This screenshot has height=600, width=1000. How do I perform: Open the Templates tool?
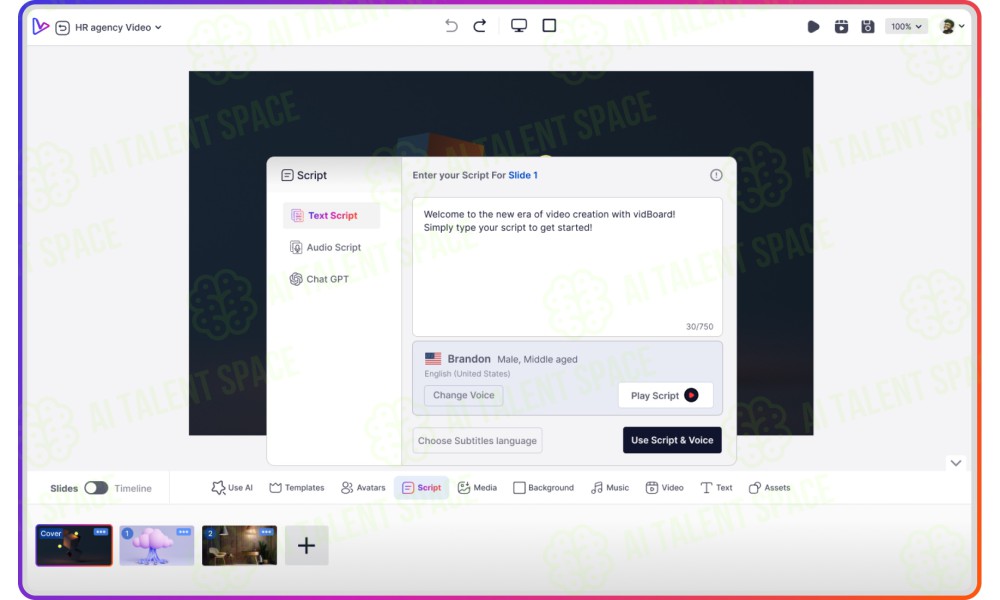tap(297, 488)
